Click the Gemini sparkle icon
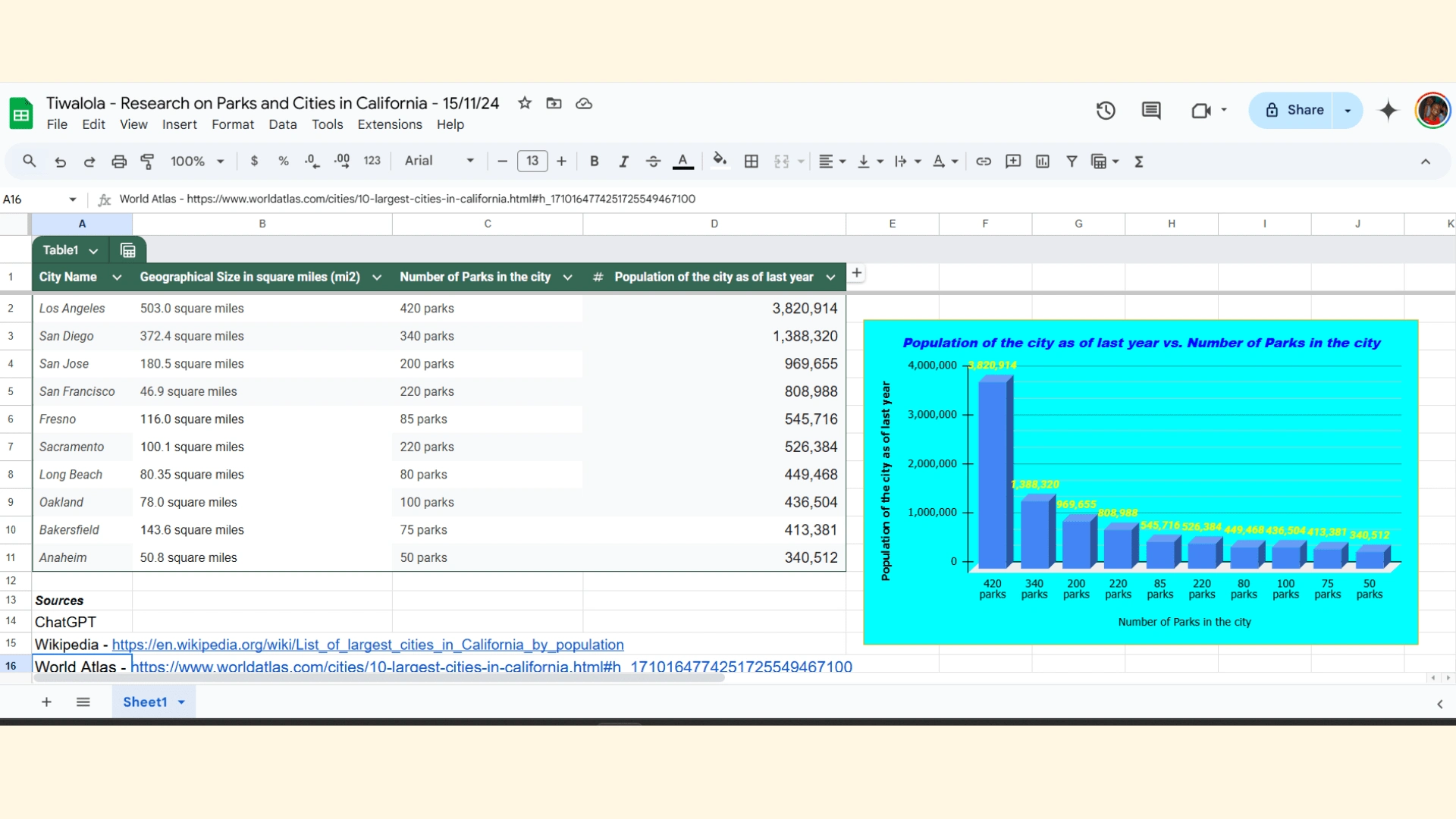This screenshot has height=819, width=1456. pos(1389,111)
